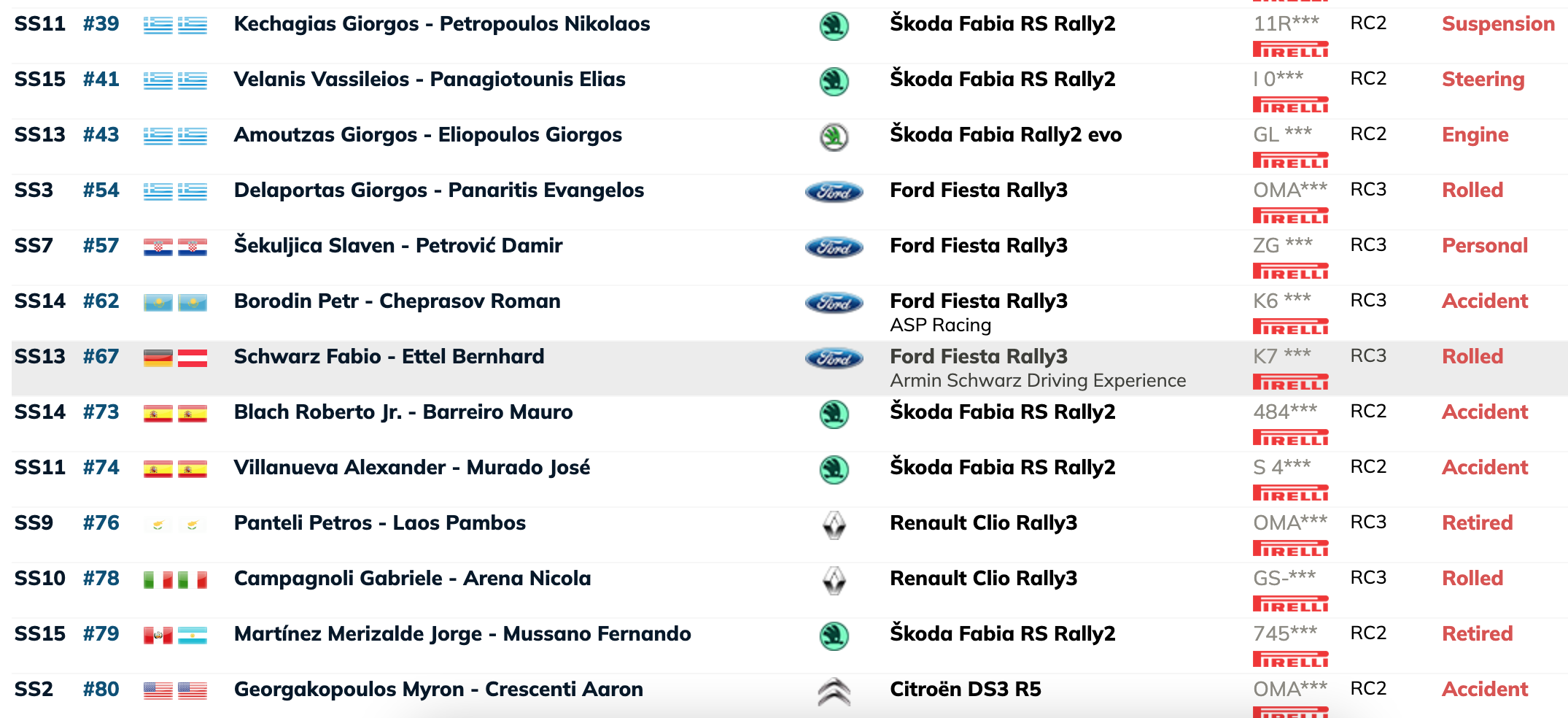Click Renault Clio Rally3 for Campagnoli
Viewport: 1568px width, 718px height.
(983, 578)
